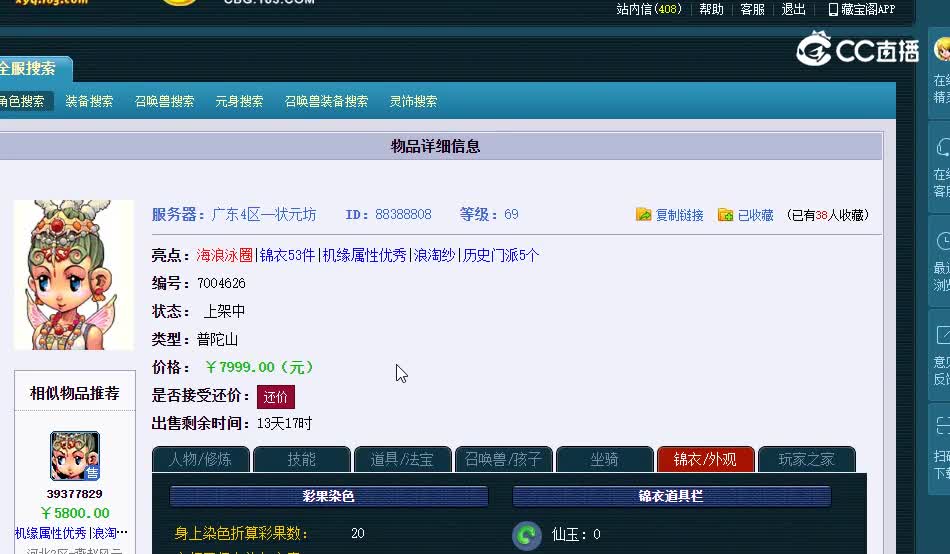Image resolution: width=950 pixels, height=554 pixels.
Task: Click the 已收藏 favorite icon
Action: pos(725,215)
